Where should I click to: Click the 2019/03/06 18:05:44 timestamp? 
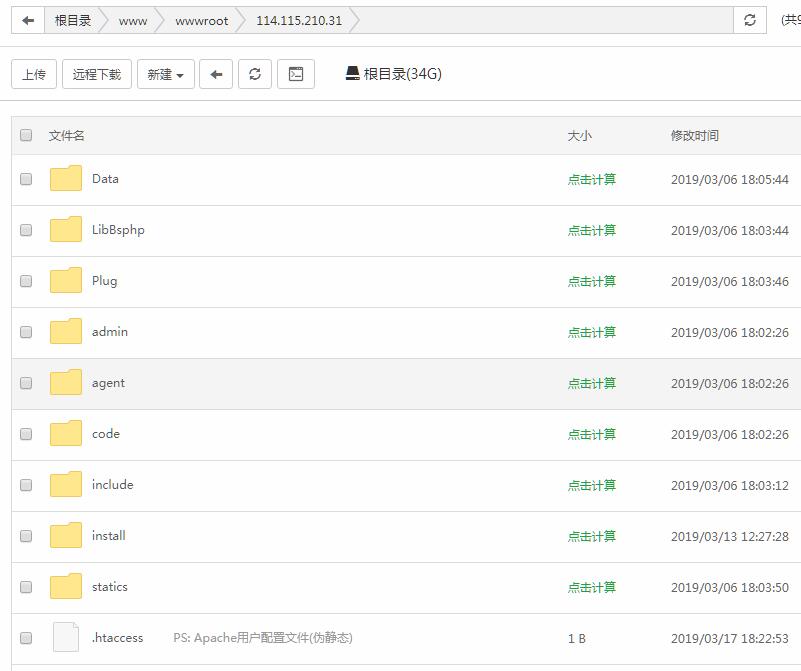[x=729, y=179]
